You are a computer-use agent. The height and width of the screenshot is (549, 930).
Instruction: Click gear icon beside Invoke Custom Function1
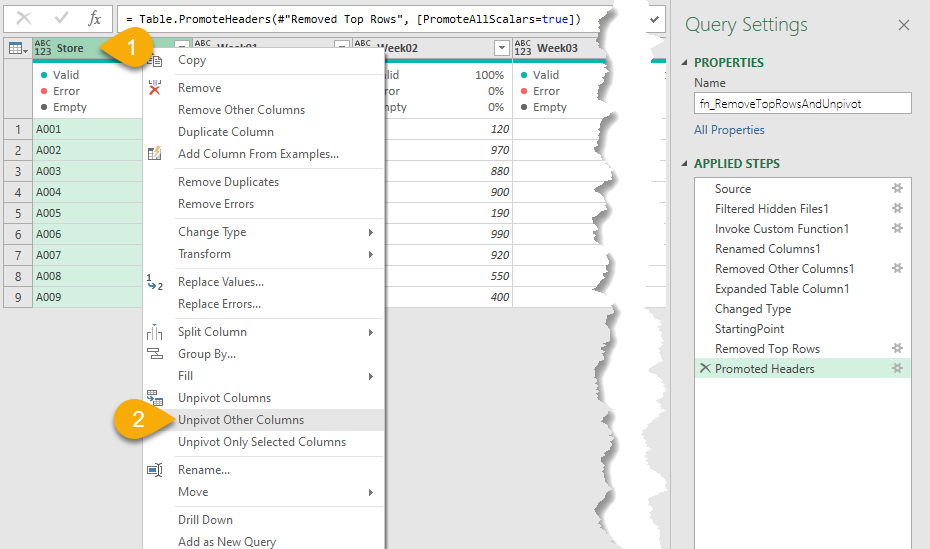click(897, 228)
